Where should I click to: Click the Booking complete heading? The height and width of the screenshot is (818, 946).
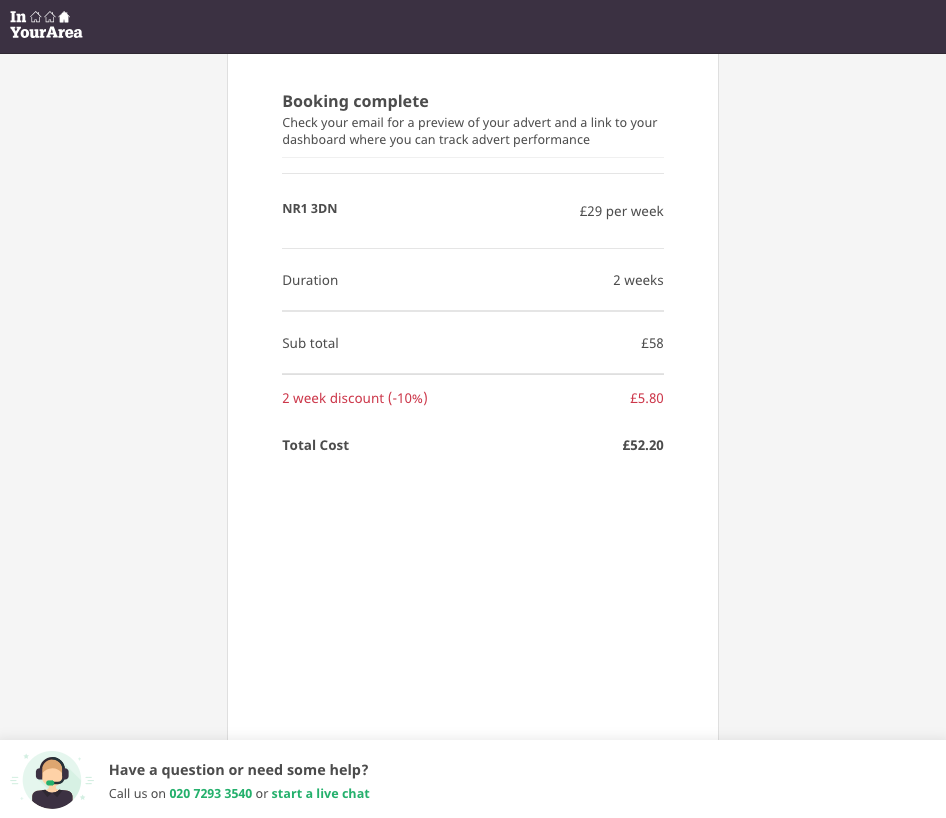pyautogui.click(x=355, y=101)
